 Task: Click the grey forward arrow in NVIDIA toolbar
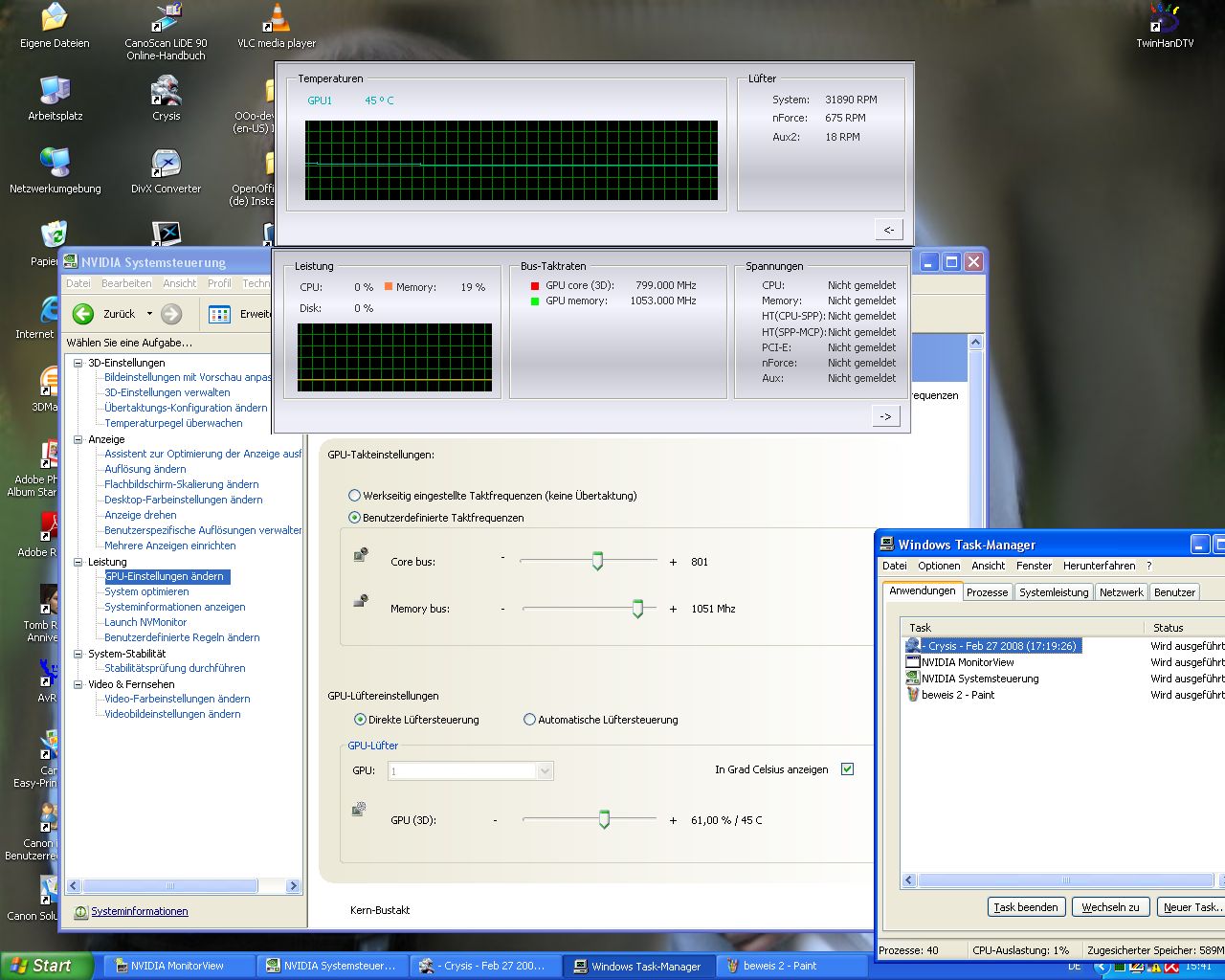click(171, 314)
